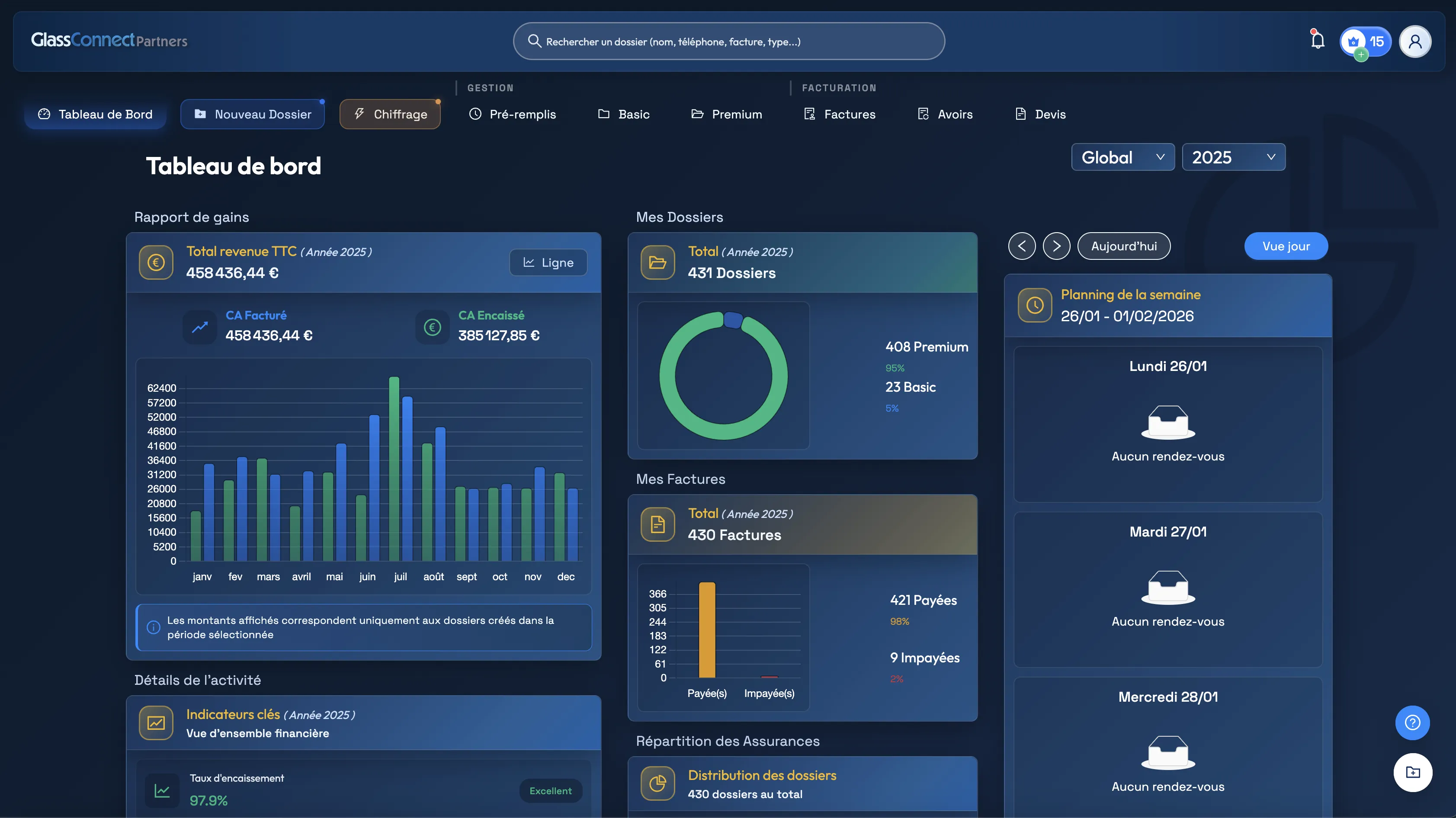Click the crown credits badge showing 15
The height and width of the screenshot is (818, 1456).
[1365, 41]
